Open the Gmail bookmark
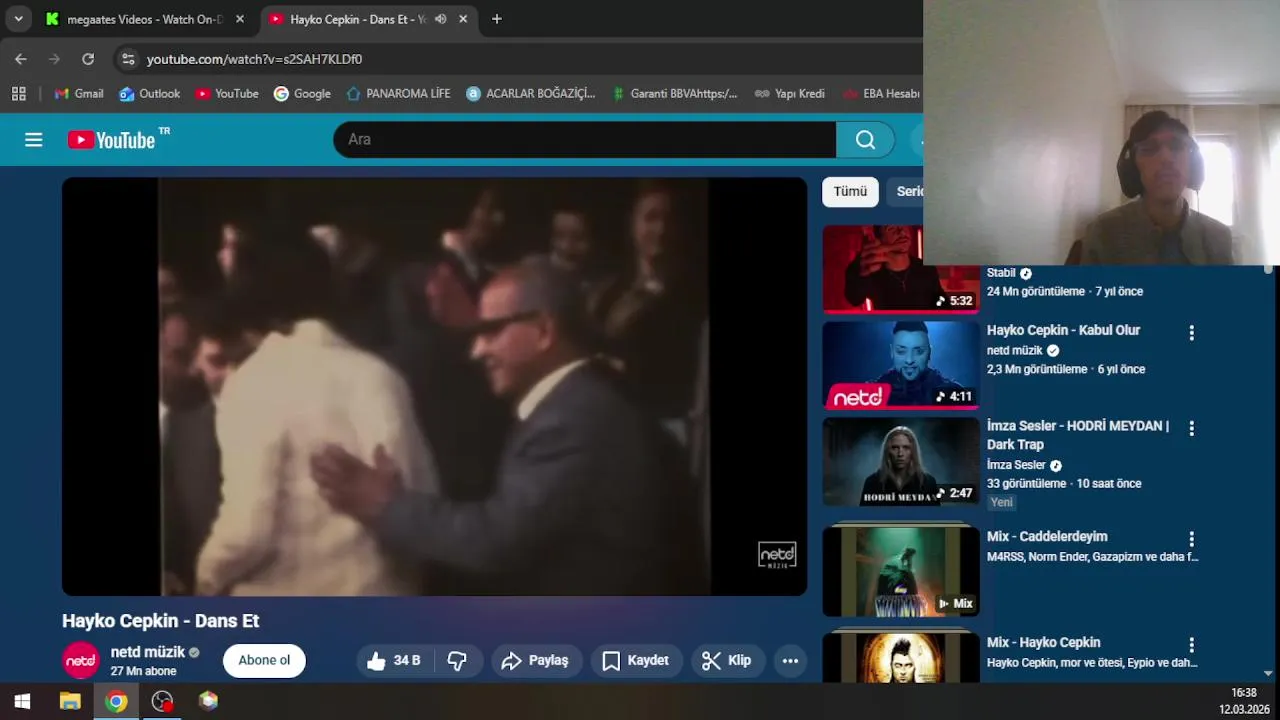This screenshot has width=1280, height=720. coord(79,93)
